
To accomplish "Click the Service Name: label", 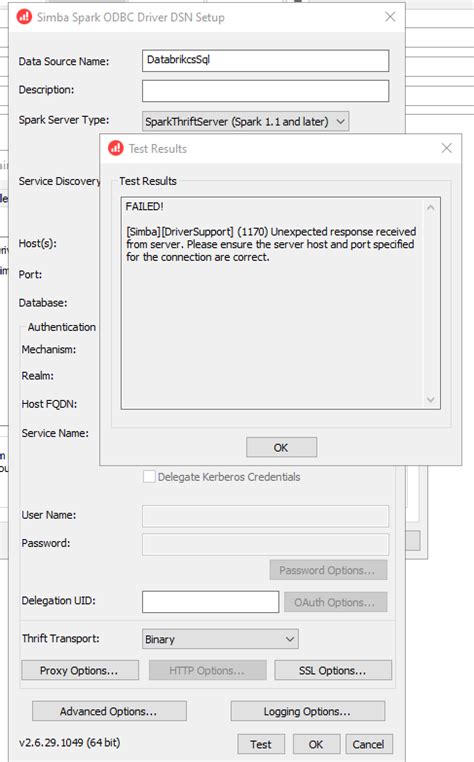I will pos(55,433).
